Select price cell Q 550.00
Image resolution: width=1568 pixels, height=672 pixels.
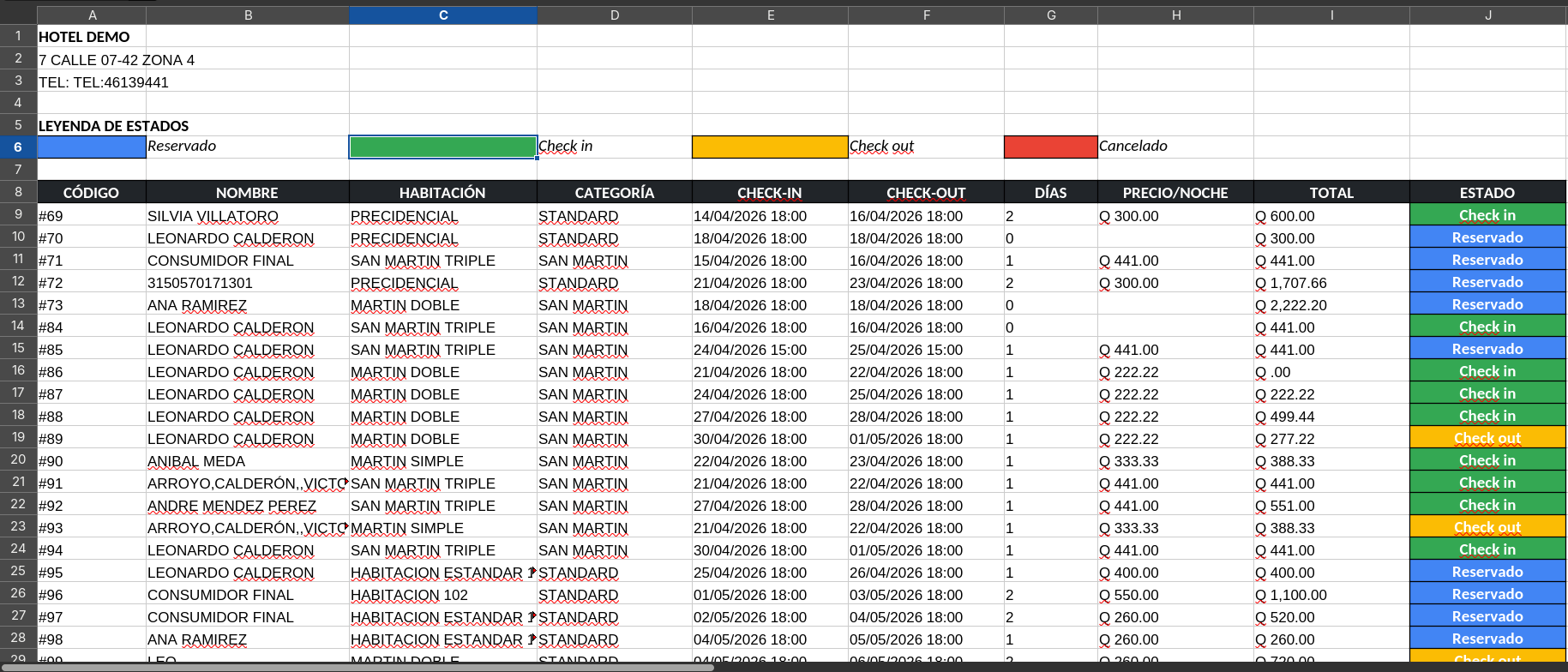coord(1175,595)
